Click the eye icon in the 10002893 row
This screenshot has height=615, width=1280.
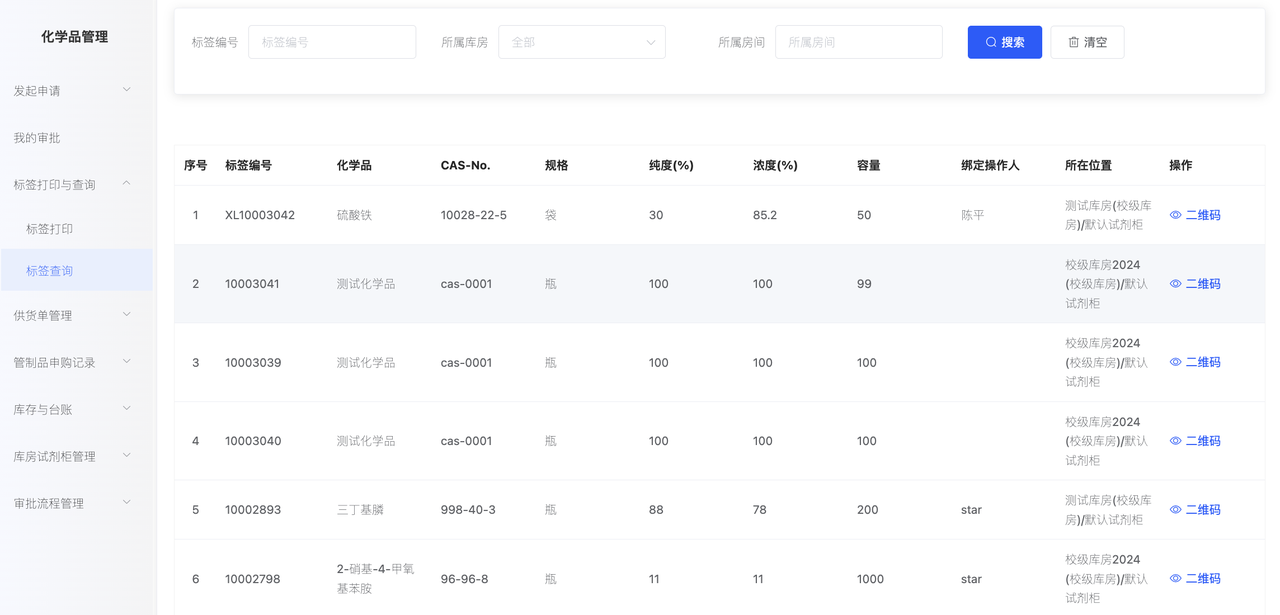1176,510
